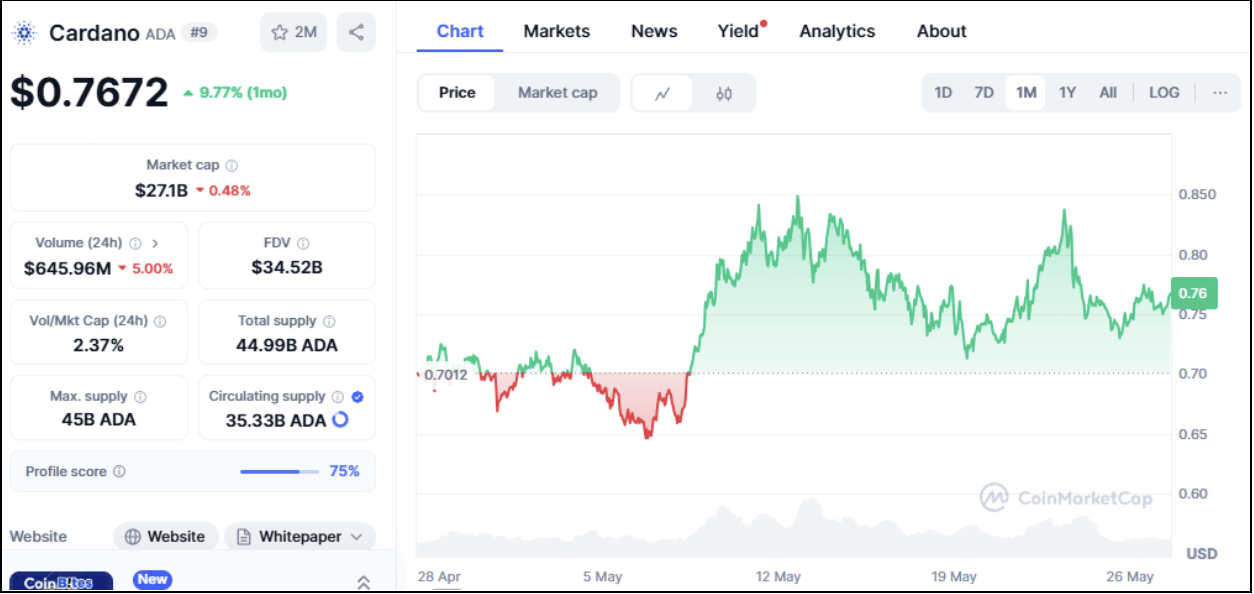
Task: Click Market cap info icon
Action: [232, 165]
